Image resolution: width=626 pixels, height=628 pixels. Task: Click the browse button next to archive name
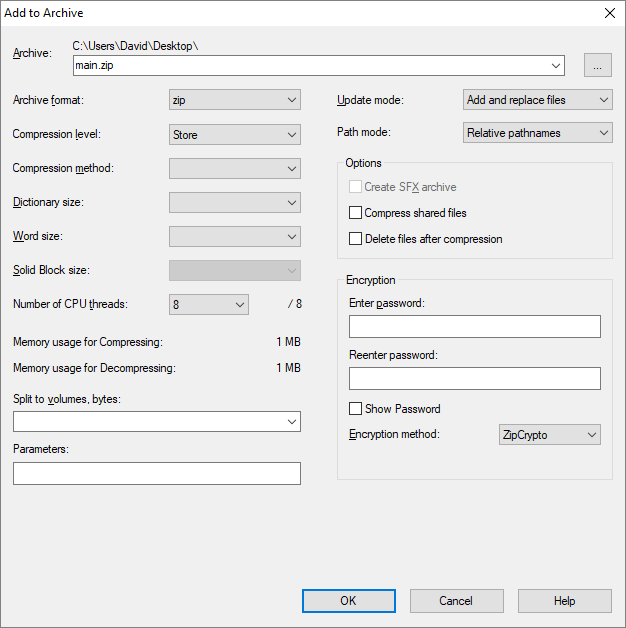[x=597, y=65]
